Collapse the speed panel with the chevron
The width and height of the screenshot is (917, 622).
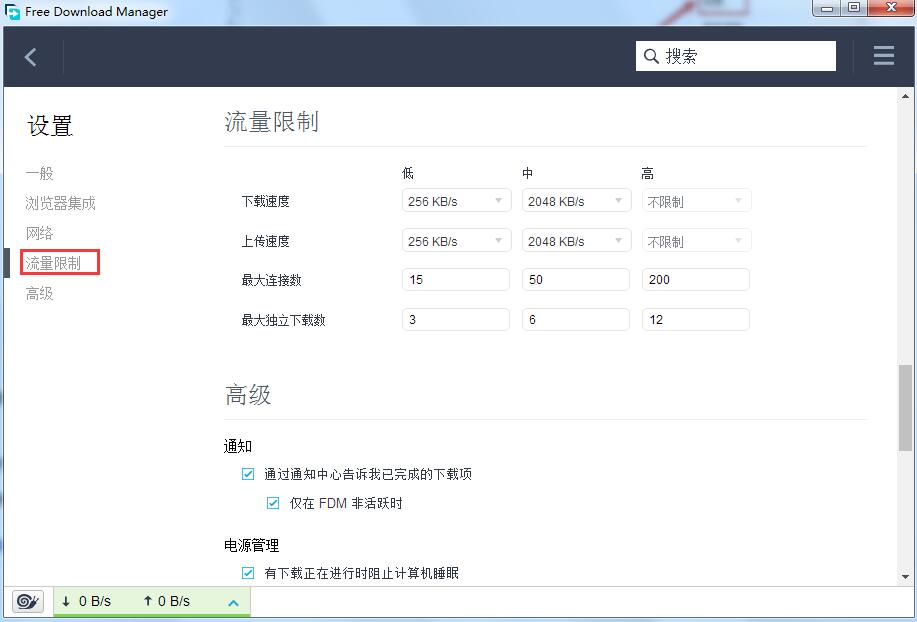coord(233,601)
